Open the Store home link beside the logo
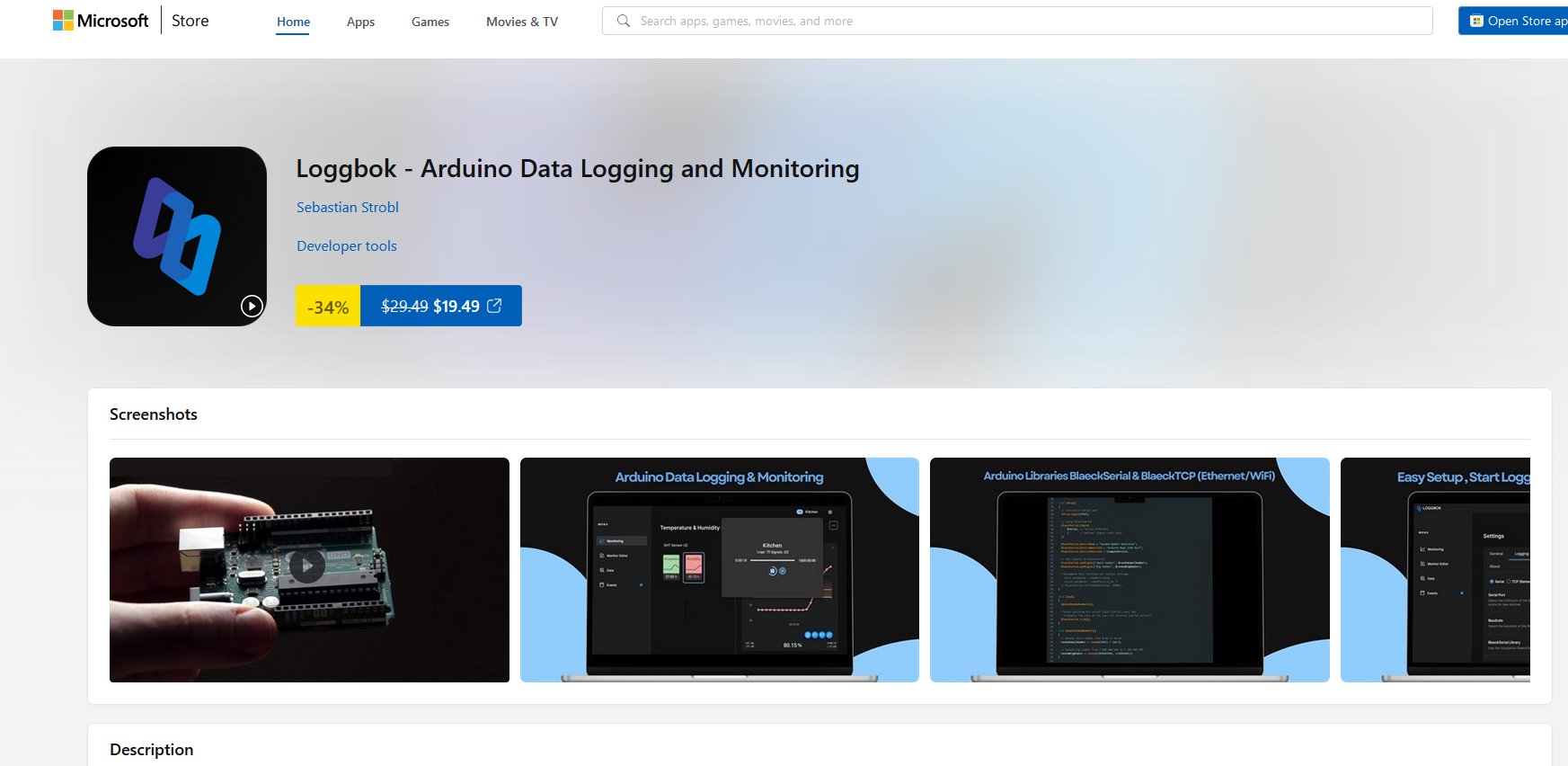The image size is (1568, 766). click(x=190, y=21)
